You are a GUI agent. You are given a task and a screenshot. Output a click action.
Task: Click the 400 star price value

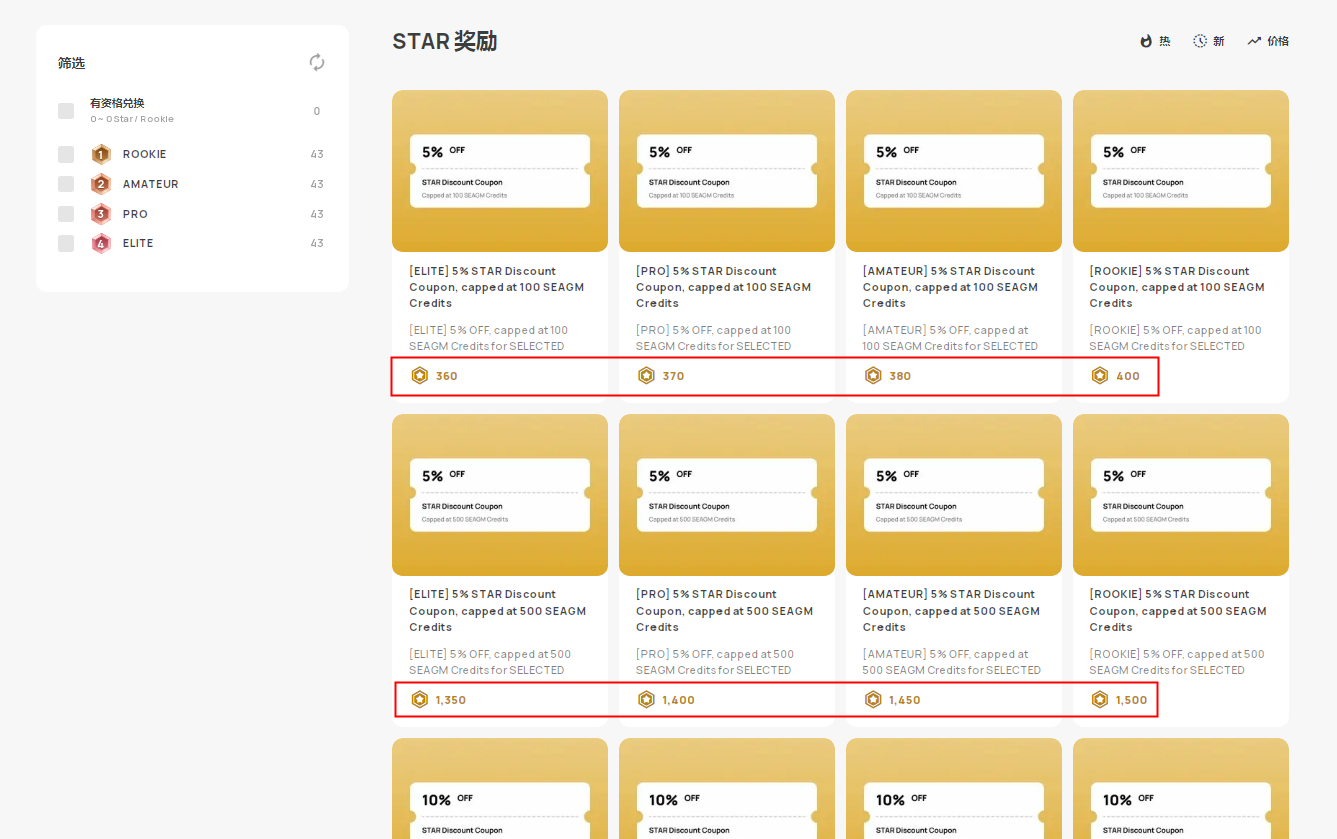1128,376
